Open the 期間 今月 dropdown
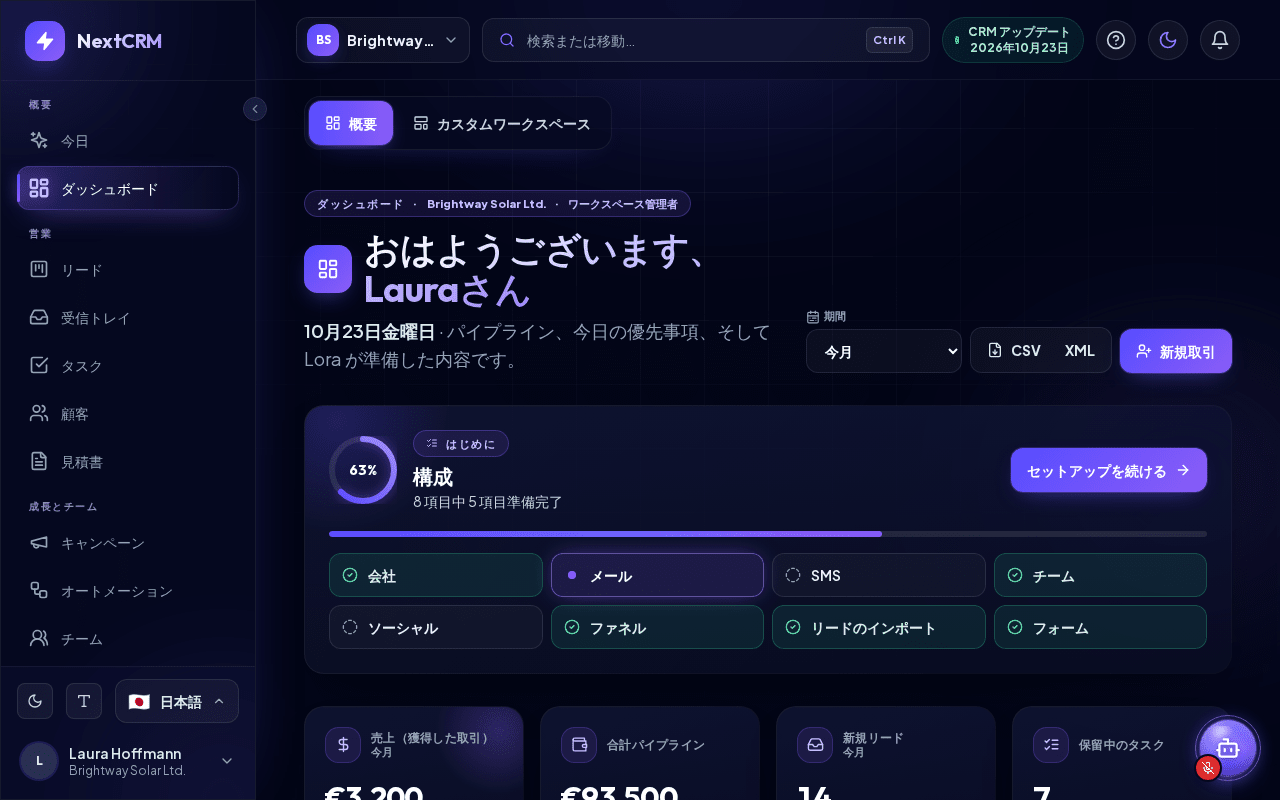 tap(884, 351)
